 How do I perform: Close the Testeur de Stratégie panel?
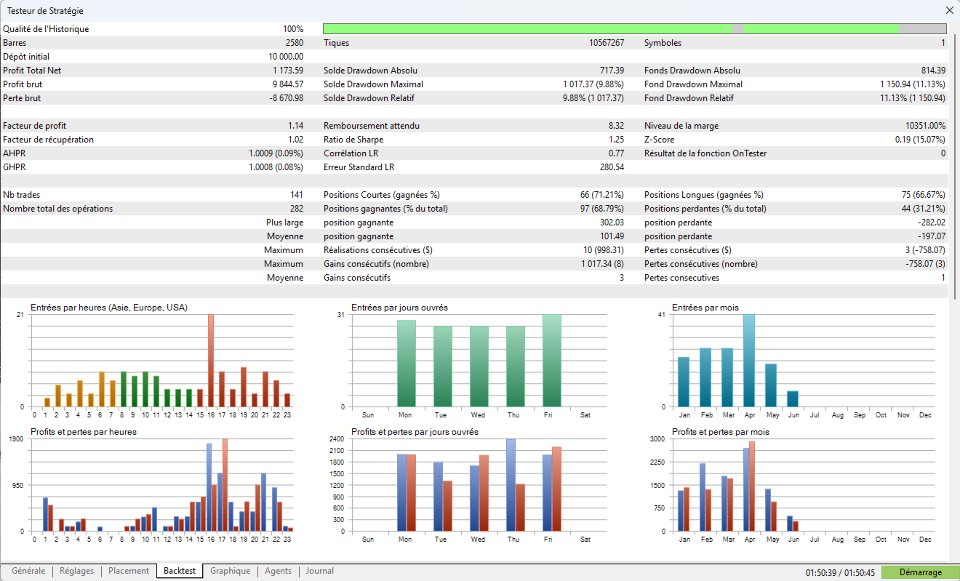pos(949,10)
